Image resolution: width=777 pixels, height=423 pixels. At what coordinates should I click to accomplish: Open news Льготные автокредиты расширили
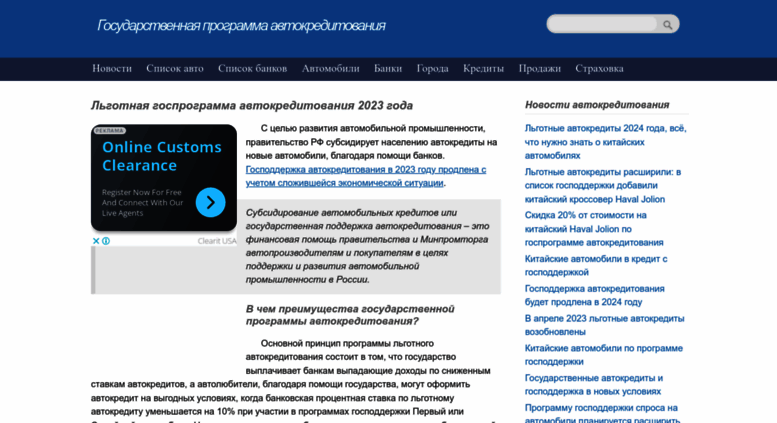(x=603, y=185)
